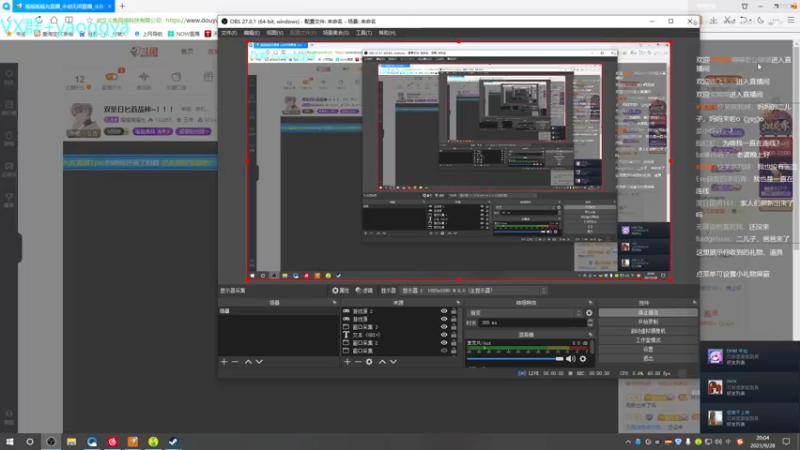Viewport: 800px width, 450px height.
Task: Open the heart icon in Douyu sidebar
Action: 9,74
